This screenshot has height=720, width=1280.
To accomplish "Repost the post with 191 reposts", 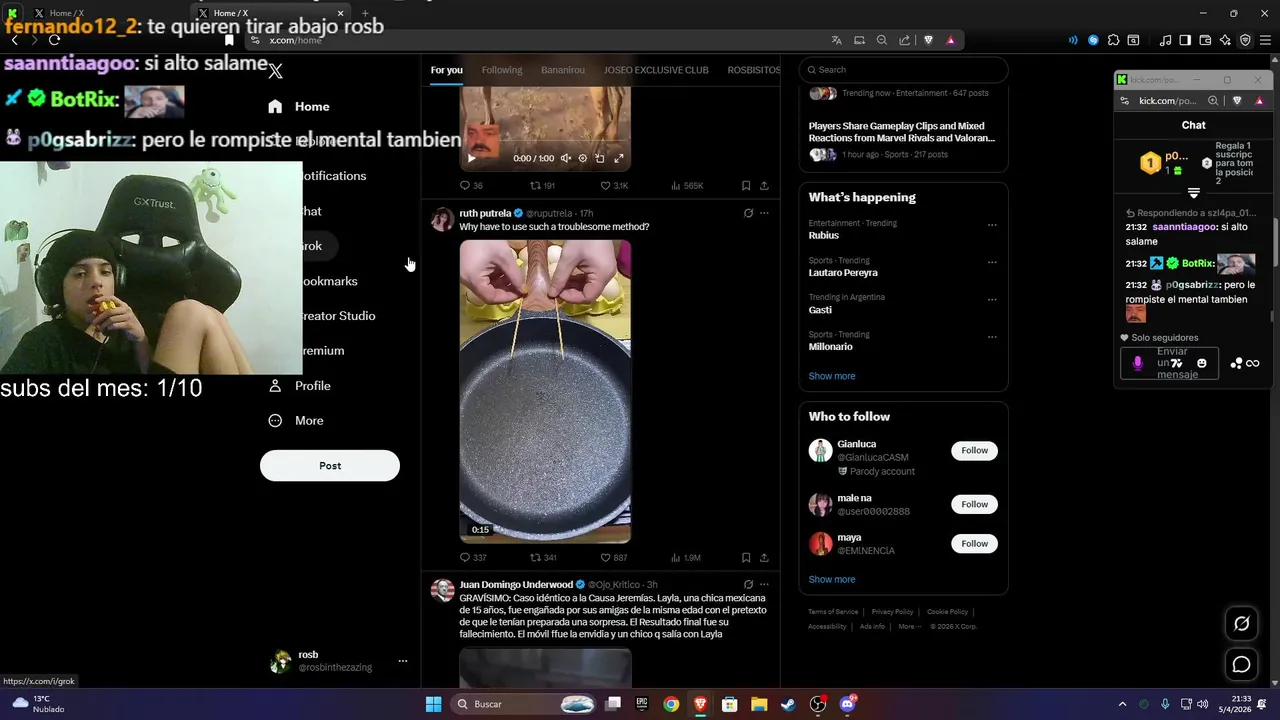I will point(542,186).
